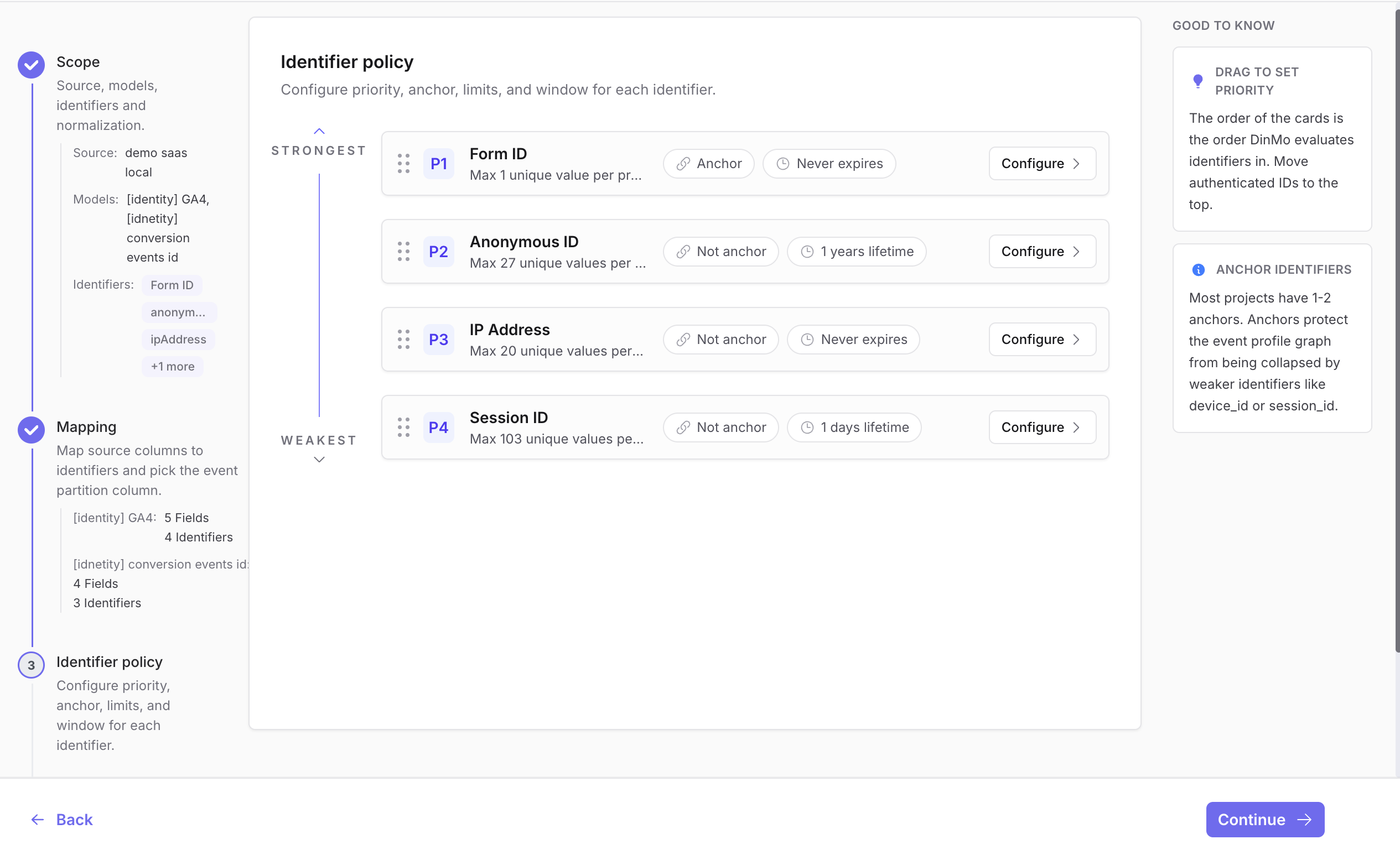Click the P4 priority badge
Viewport: 1400px width, 855px height.
[x=439, y=428]
